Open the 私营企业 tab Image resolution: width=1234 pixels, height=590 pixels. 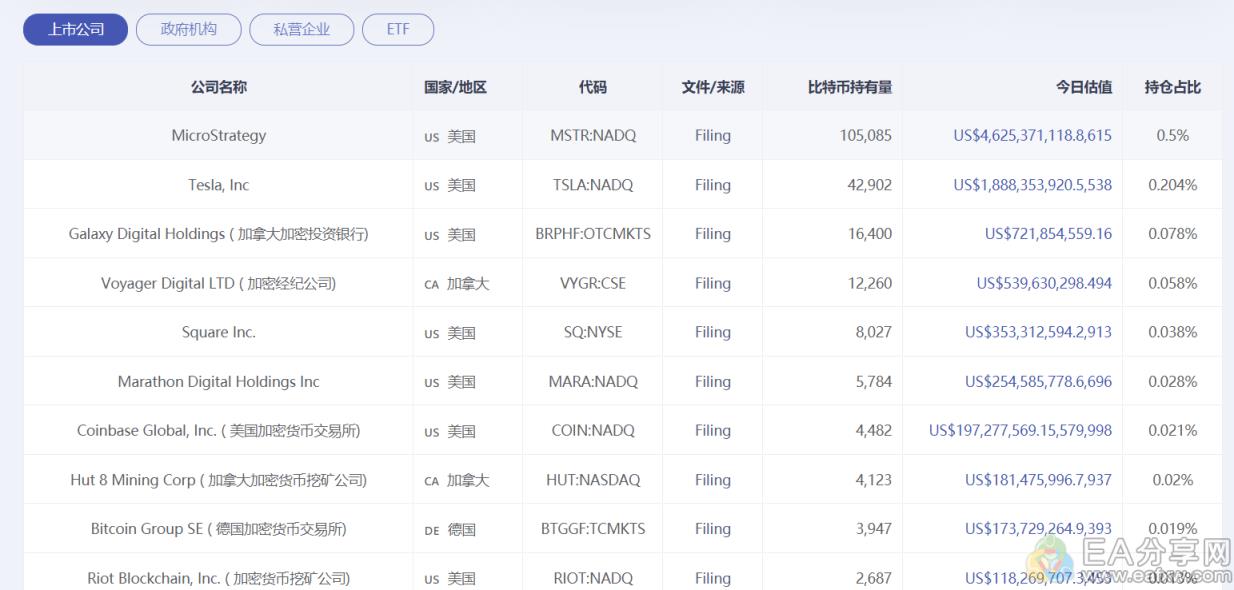coord(302,29)
